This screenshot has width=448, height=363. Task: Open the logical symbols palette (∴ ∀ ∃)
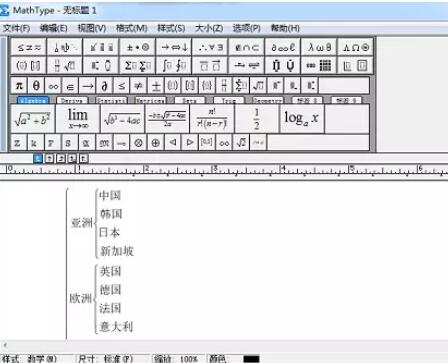pos(210,47)
